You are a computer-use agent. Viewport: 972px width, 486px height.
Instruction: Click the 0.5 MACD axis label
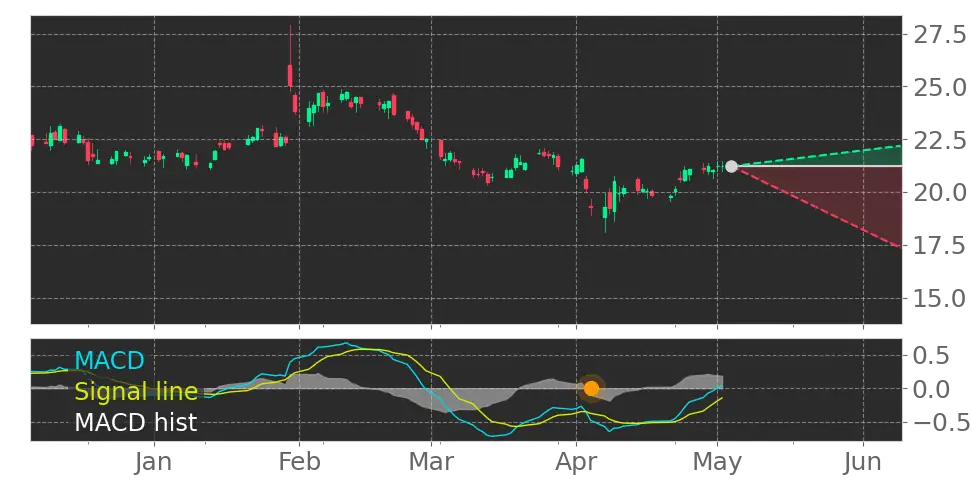(x=932, y=356)
